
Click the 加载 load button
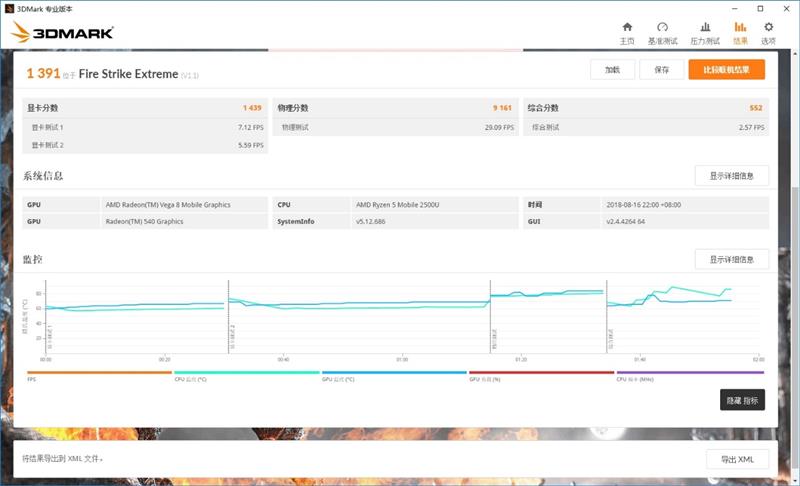pos(612,70)
